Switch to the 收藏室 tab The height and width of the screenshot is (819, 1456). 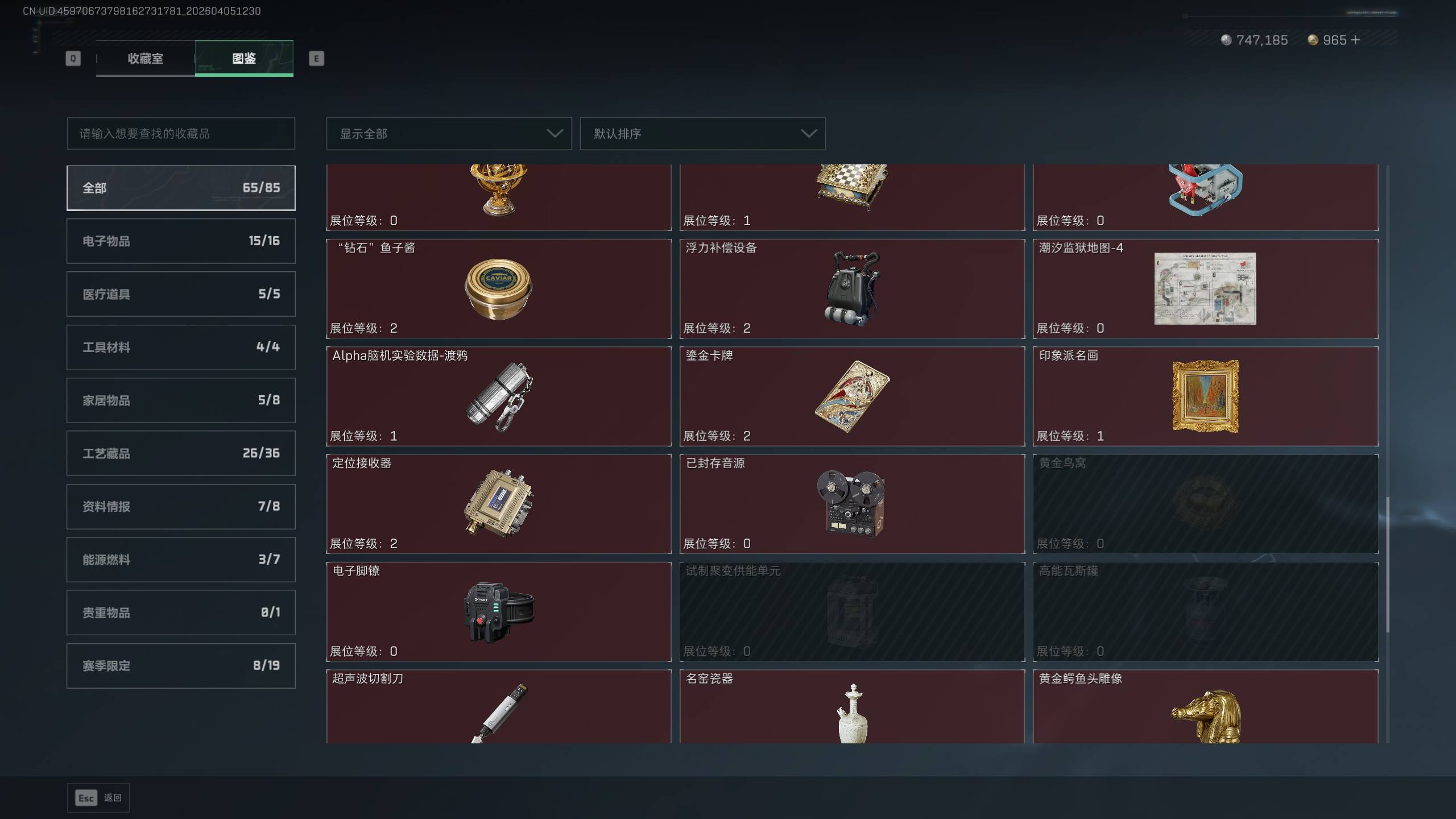(146, 58)
